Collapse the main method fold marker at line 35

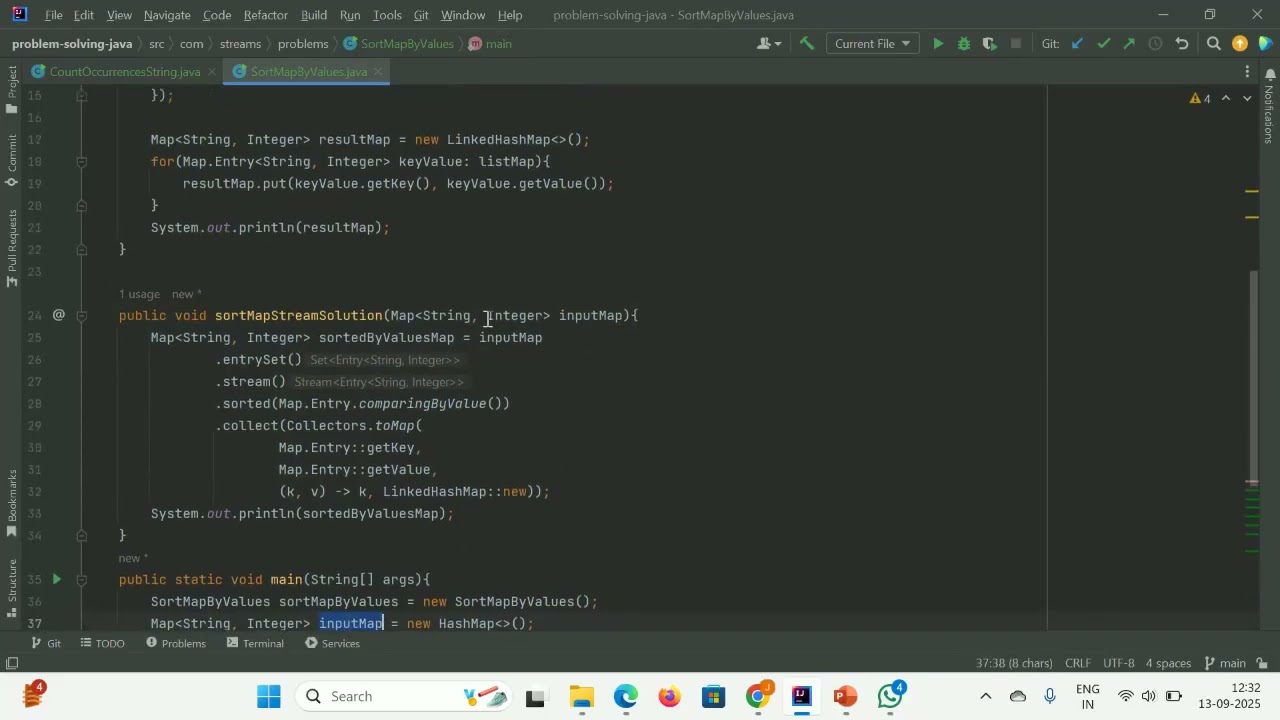82,579
